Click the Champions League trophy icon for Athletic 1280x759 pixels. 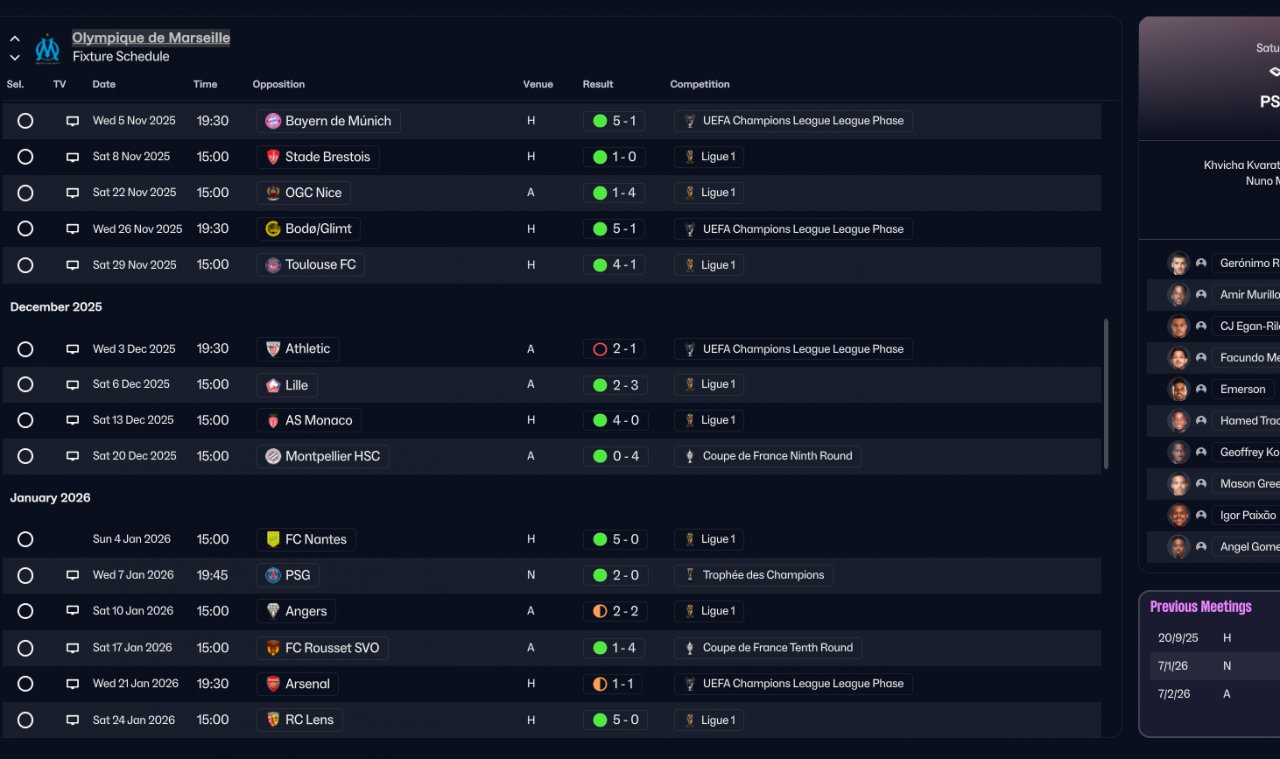pos(690,349)
